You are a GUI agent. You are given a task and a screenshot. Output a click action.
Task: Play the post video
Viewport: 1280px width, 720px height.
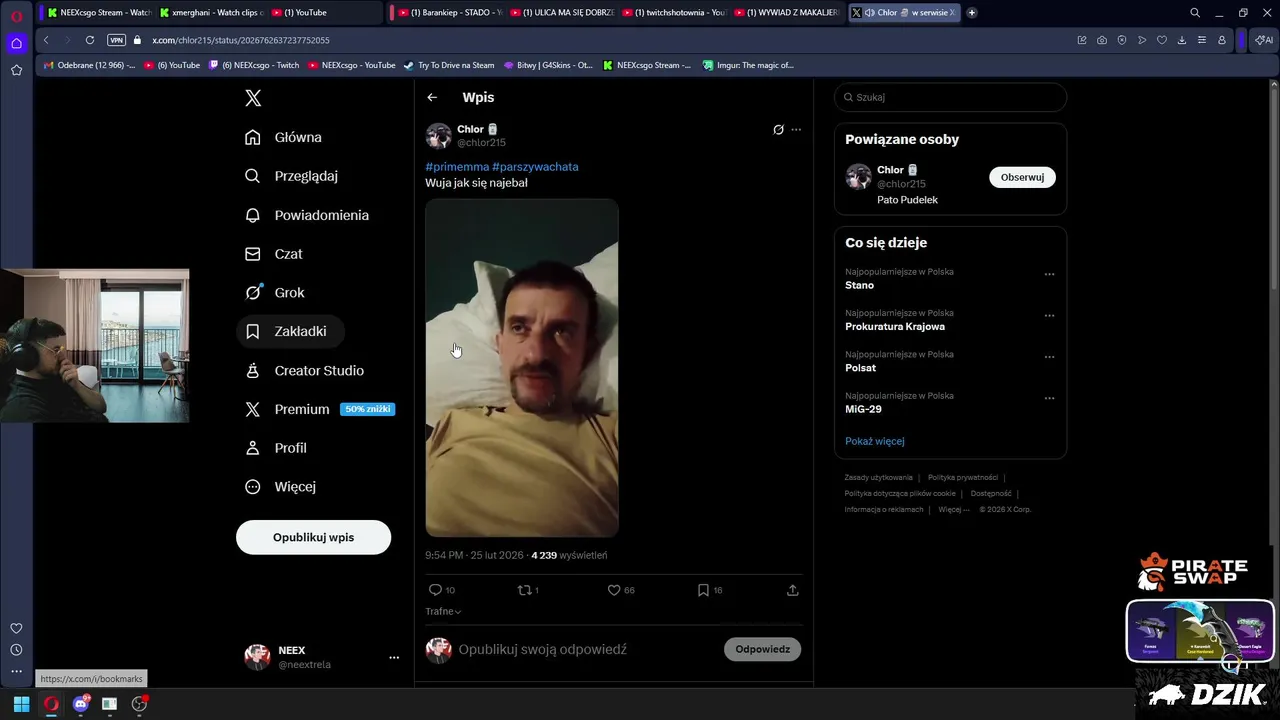522,368
